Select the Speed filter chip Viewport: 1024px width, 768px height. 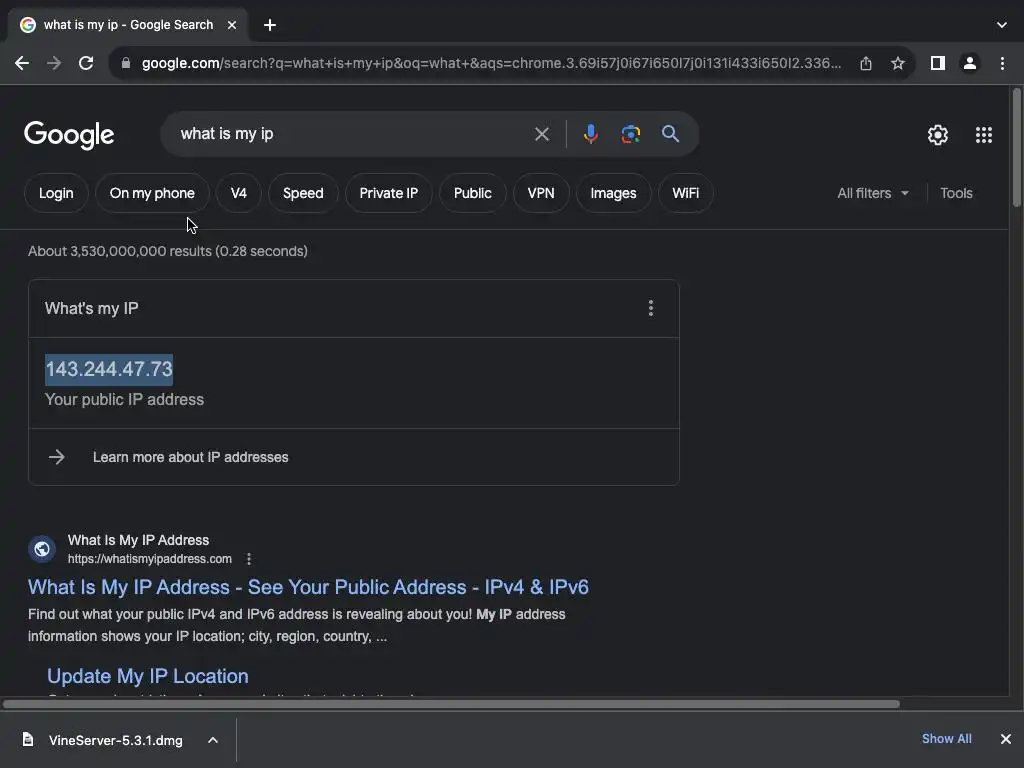point(303,193)
